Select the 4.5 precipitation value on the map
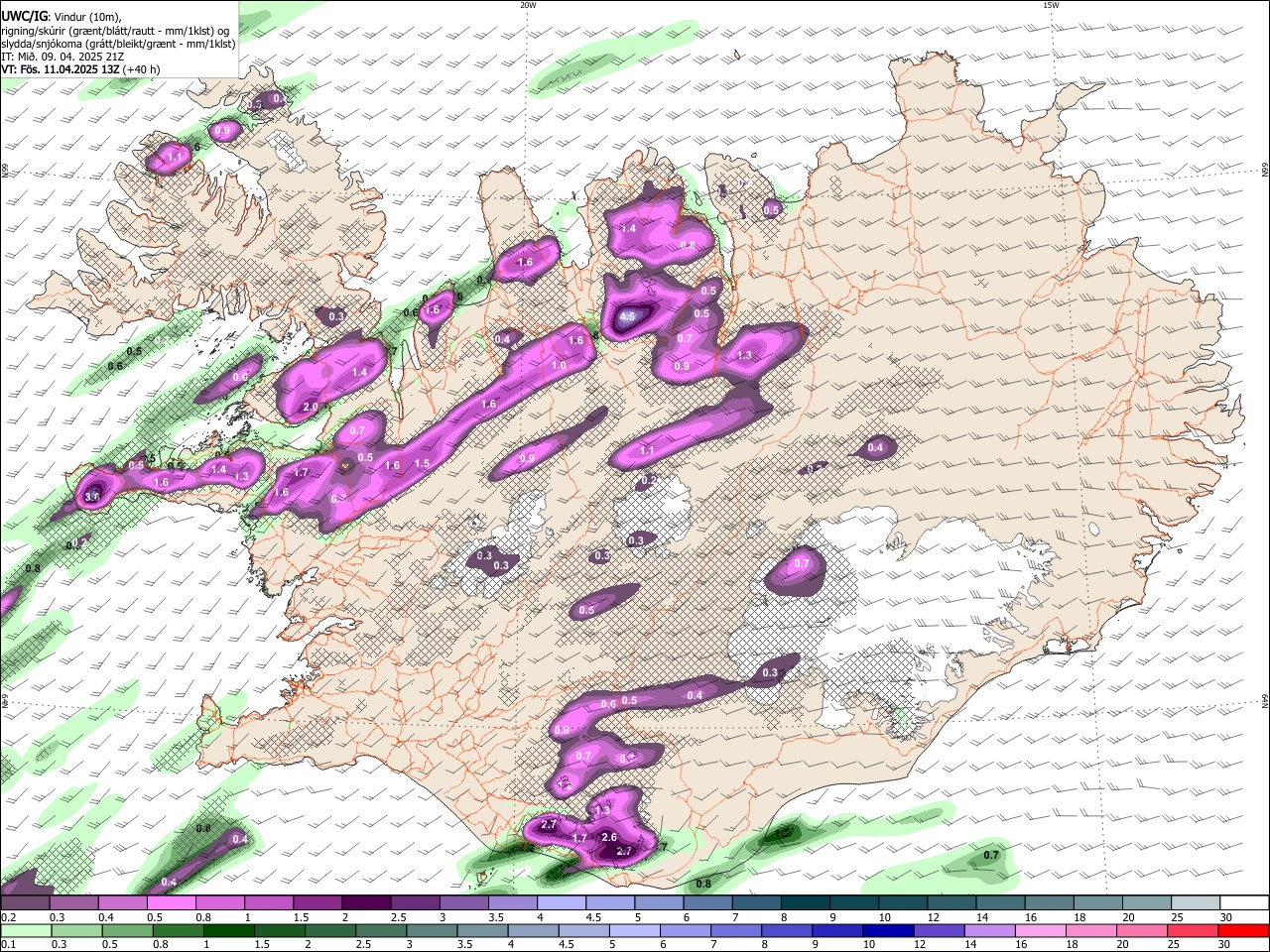The height and width of the screenshot is (952, 1270). click(x=627, y=317)
